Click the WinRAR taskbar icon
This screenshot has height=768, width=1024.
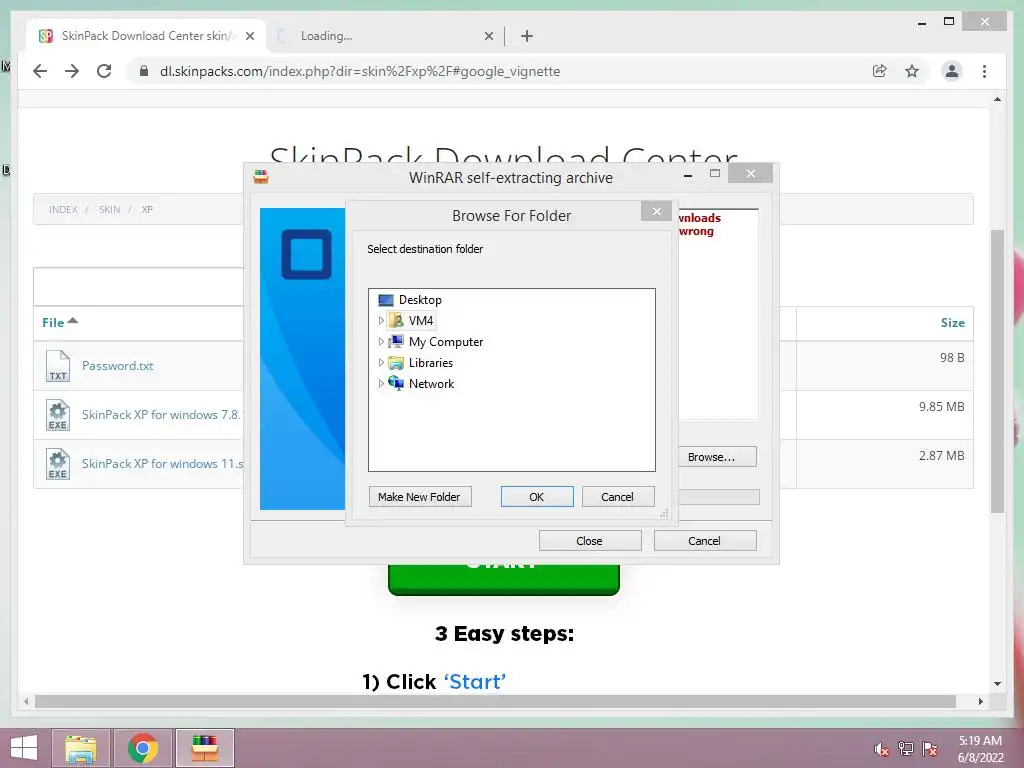tap(205, 748)
